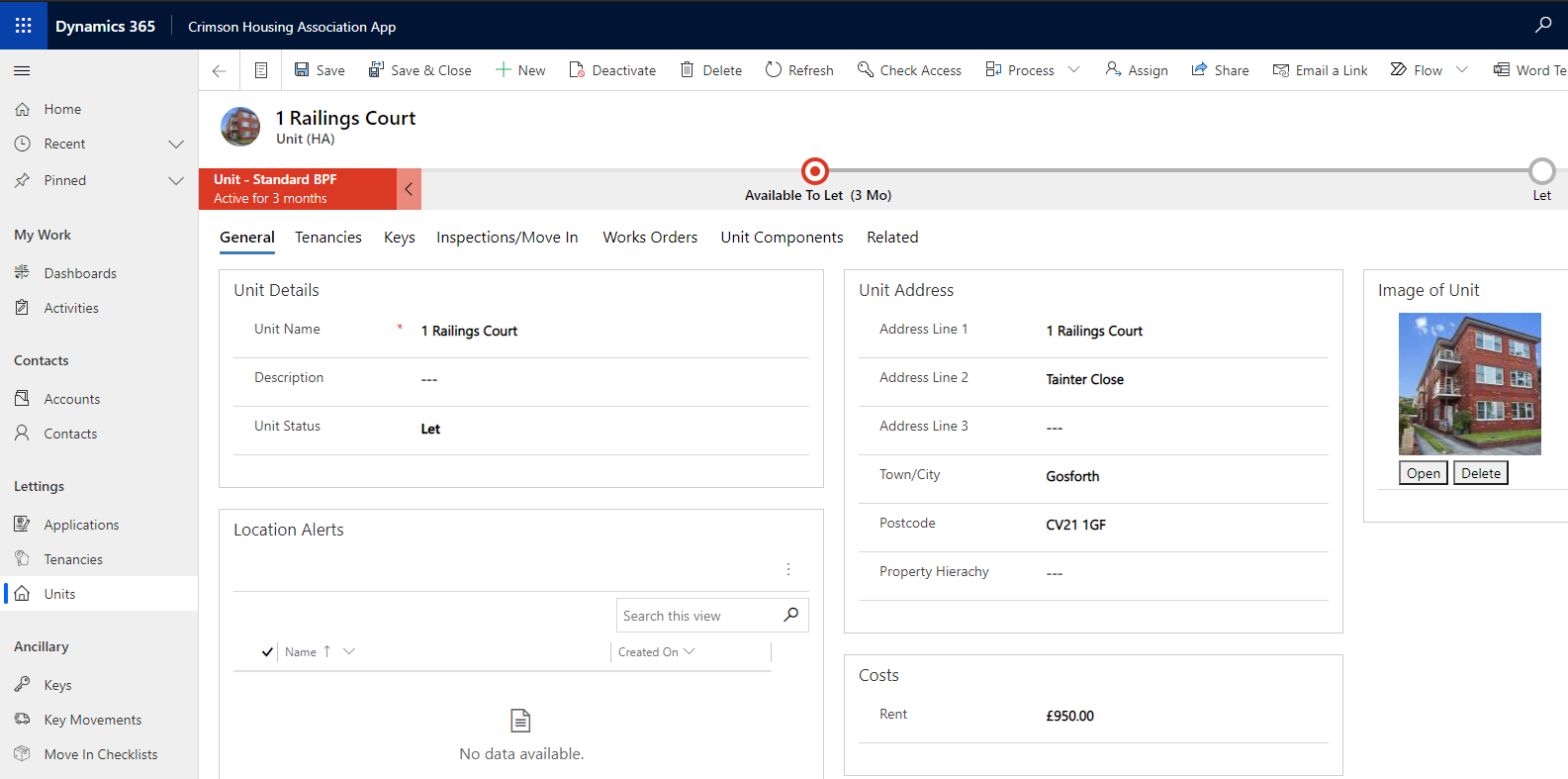This screenshot has width=1568, height=779.
Task: Switch to the Tenancies tab
Action: coord(327,238)
